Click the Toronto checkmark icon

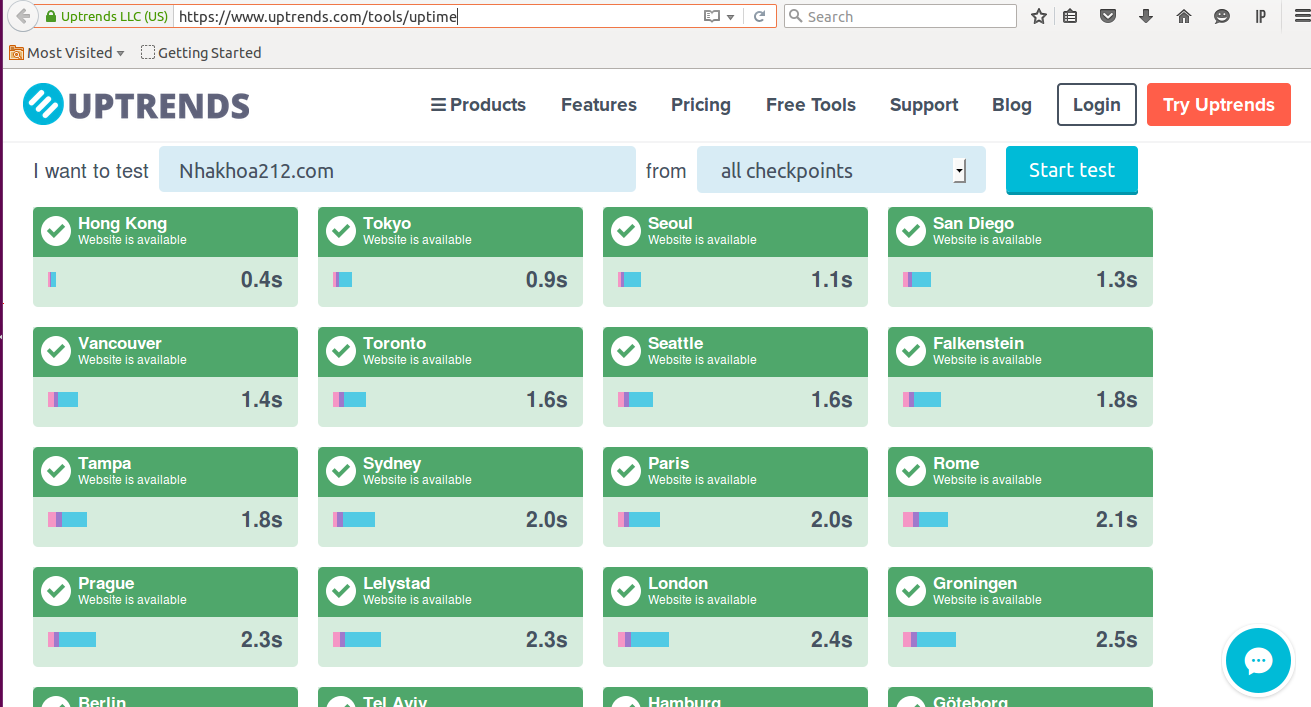coord(341,351)
